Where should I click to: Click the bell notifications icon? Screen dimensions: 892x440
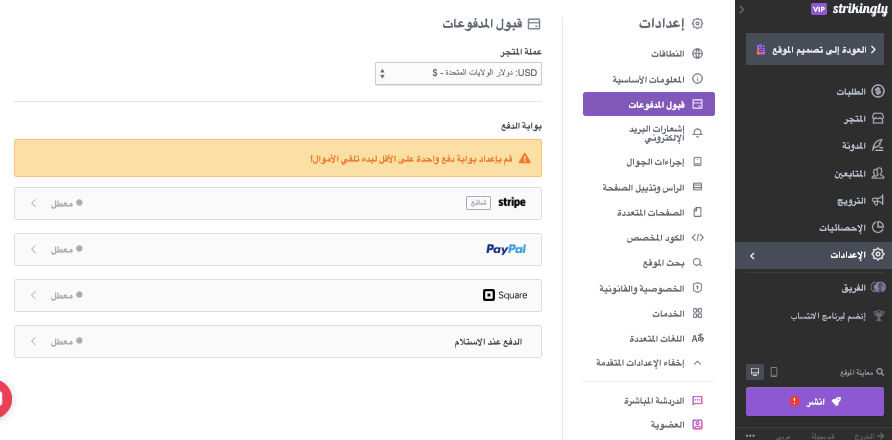[x=697, y=133]
